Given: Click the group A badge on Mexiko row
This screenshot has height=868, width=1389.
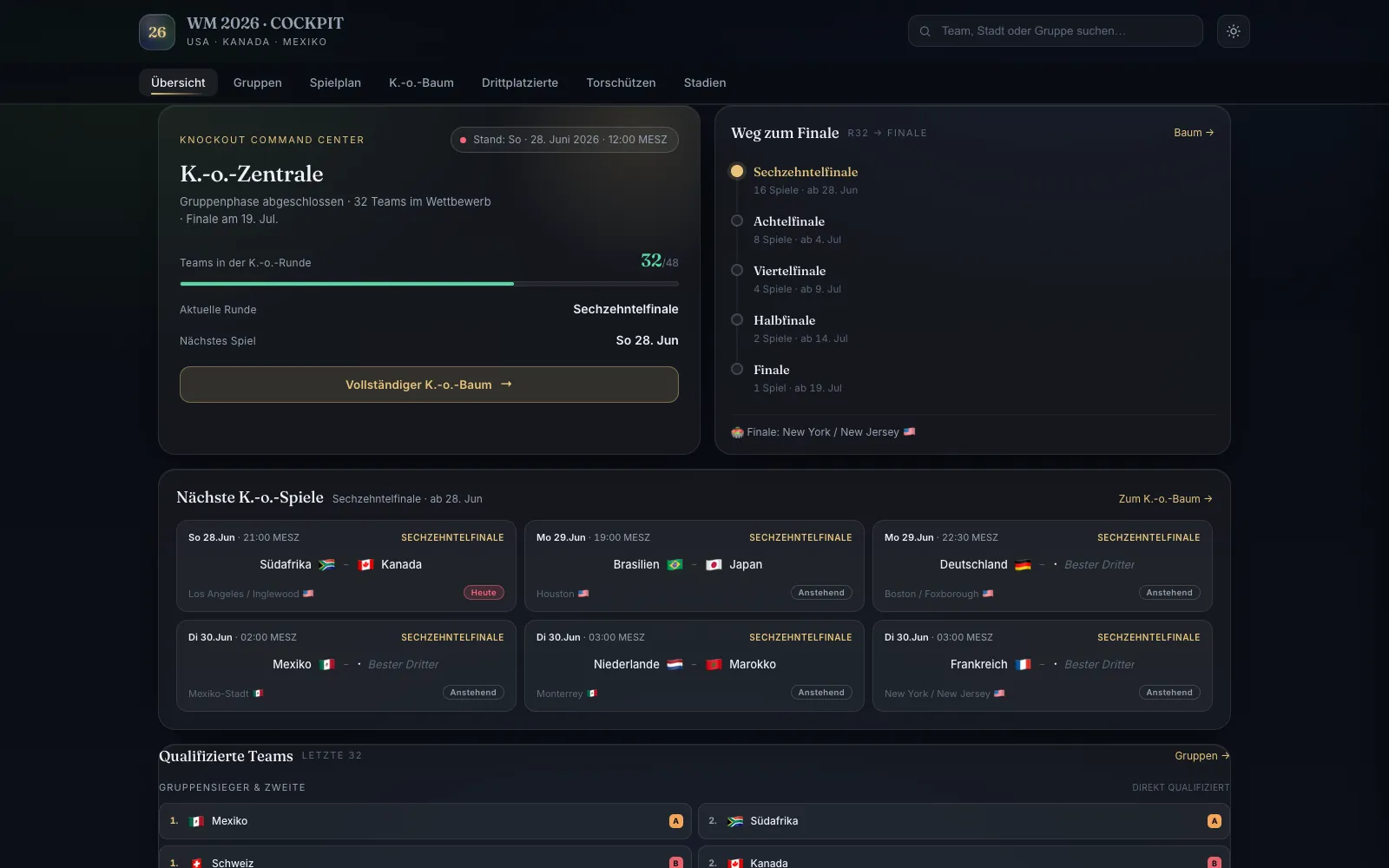Looking at the screenshot, I should point(676,821).
